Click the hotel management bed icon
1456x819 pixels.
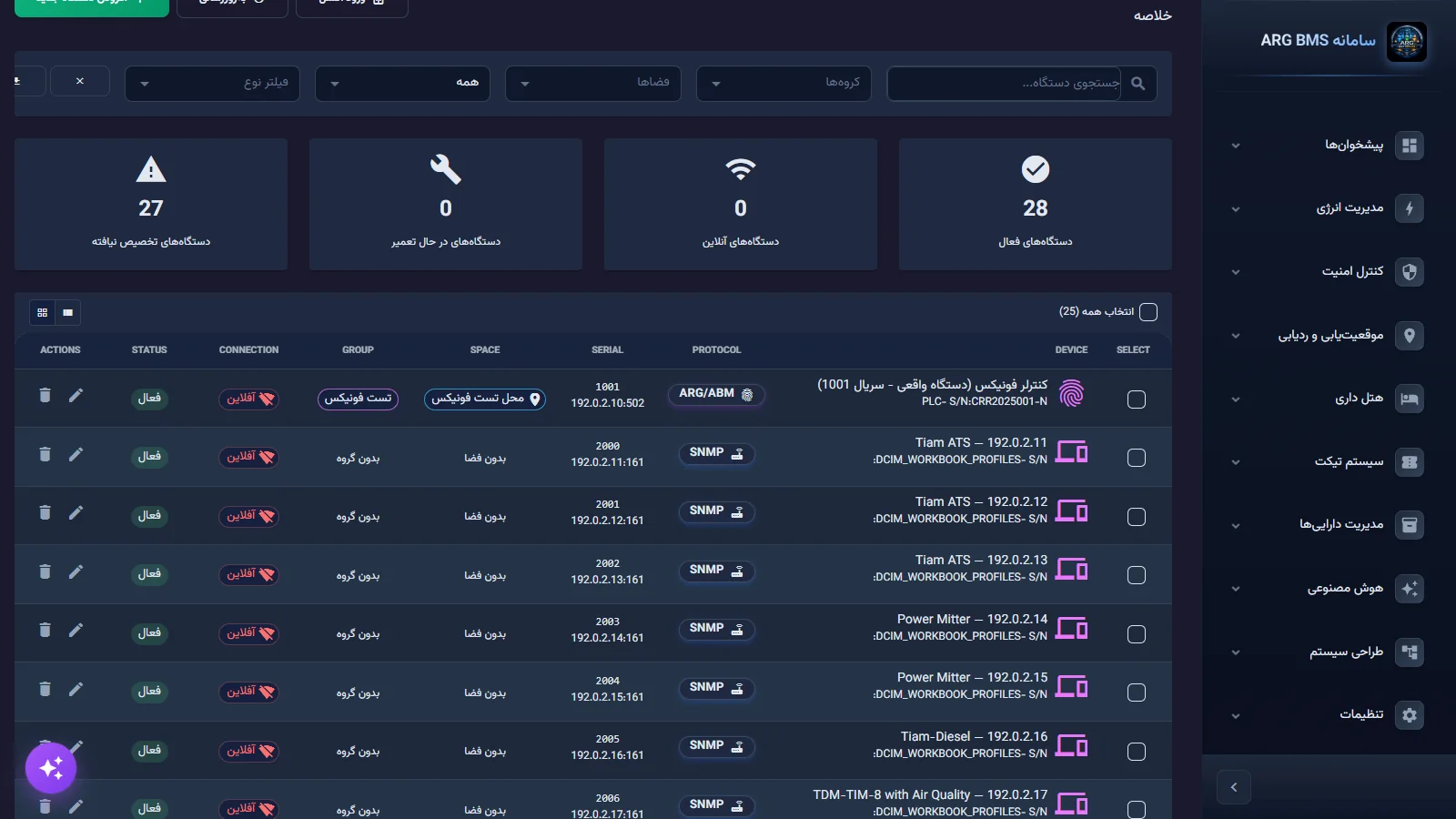click(x=1410, y=399)
